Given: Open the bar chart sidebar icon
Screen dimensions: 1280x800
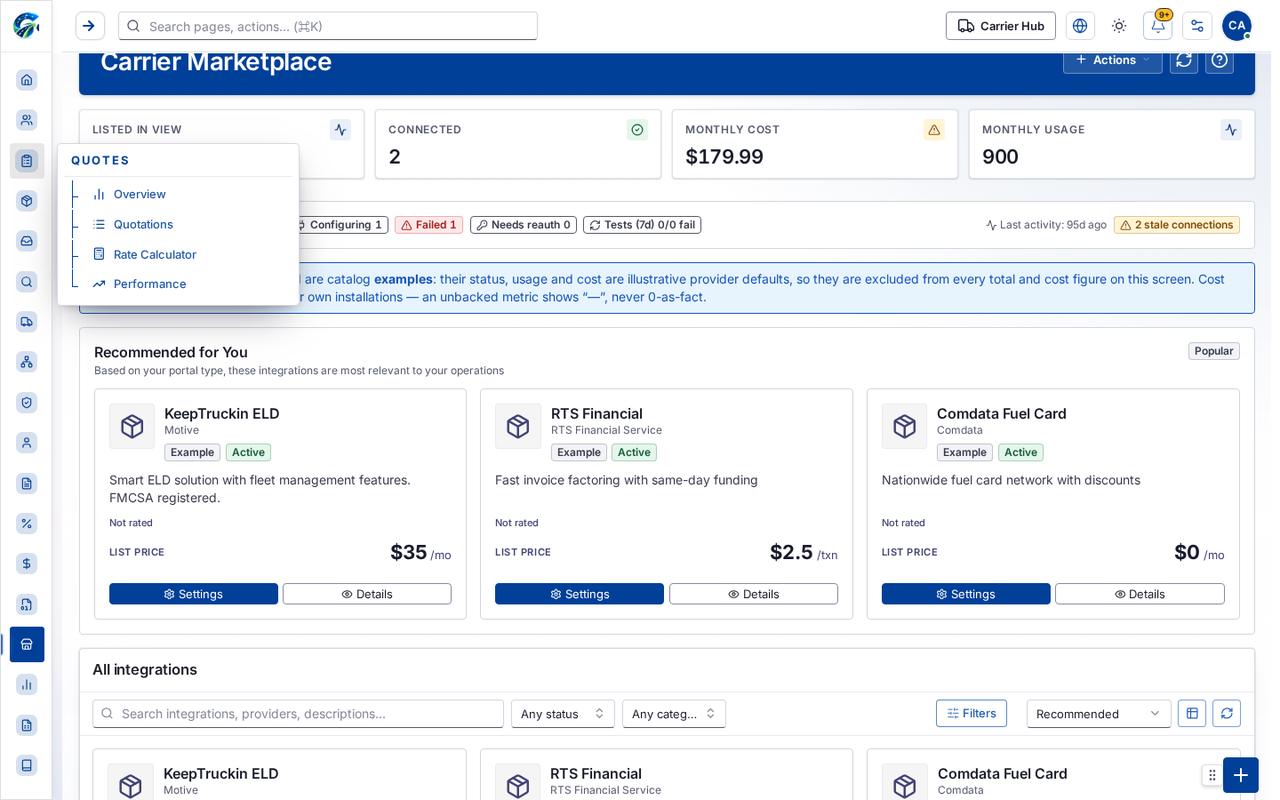Looking at the screenshot, I should click(27, 684).
